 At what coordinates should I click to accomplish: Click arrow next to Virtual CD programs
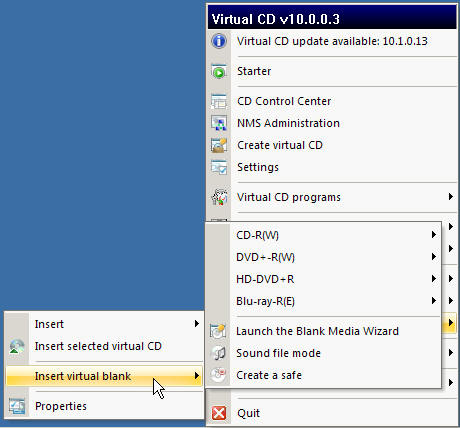point(451,197)
